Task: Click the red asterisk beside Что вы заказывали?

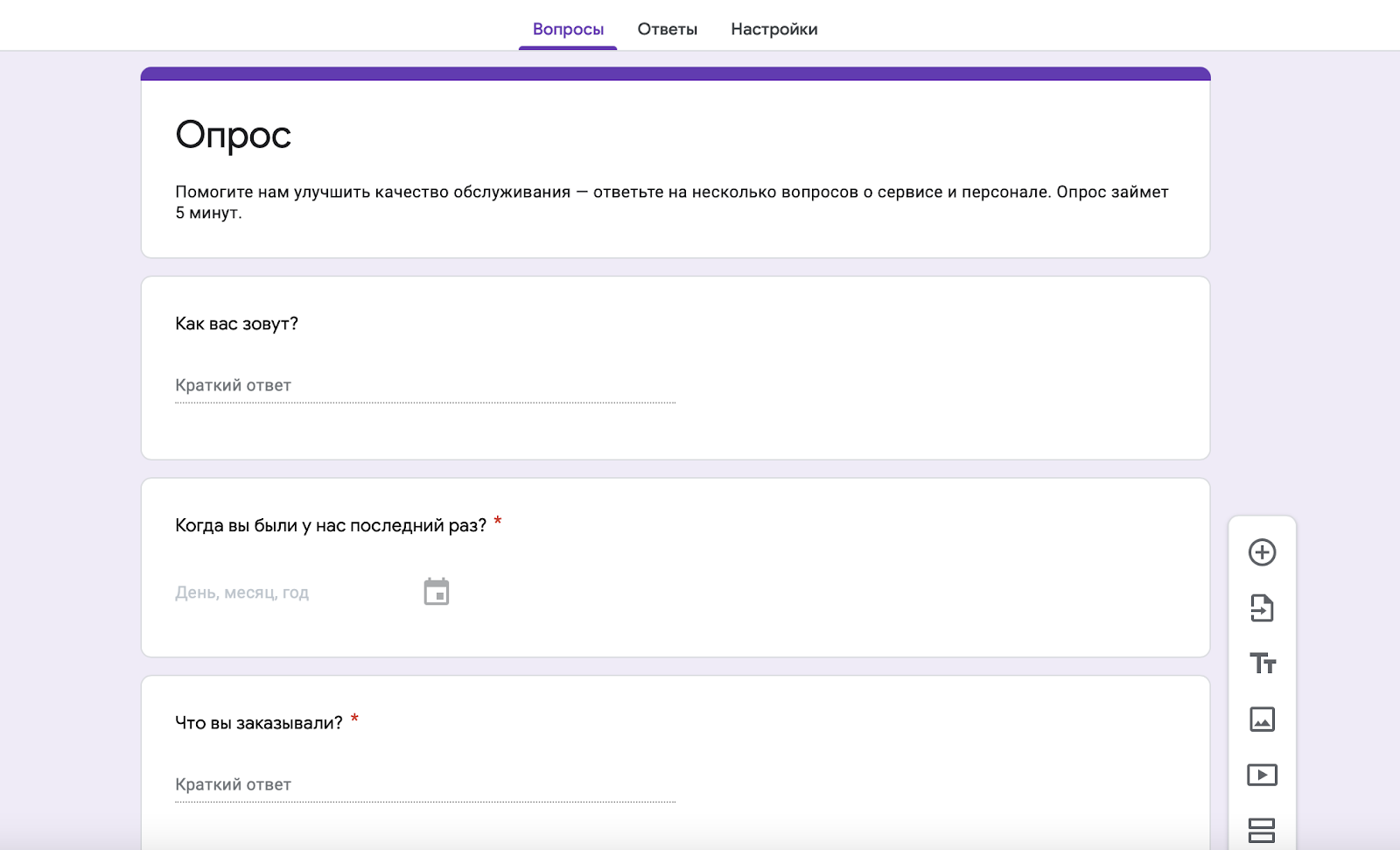Action: coord(354,720)
